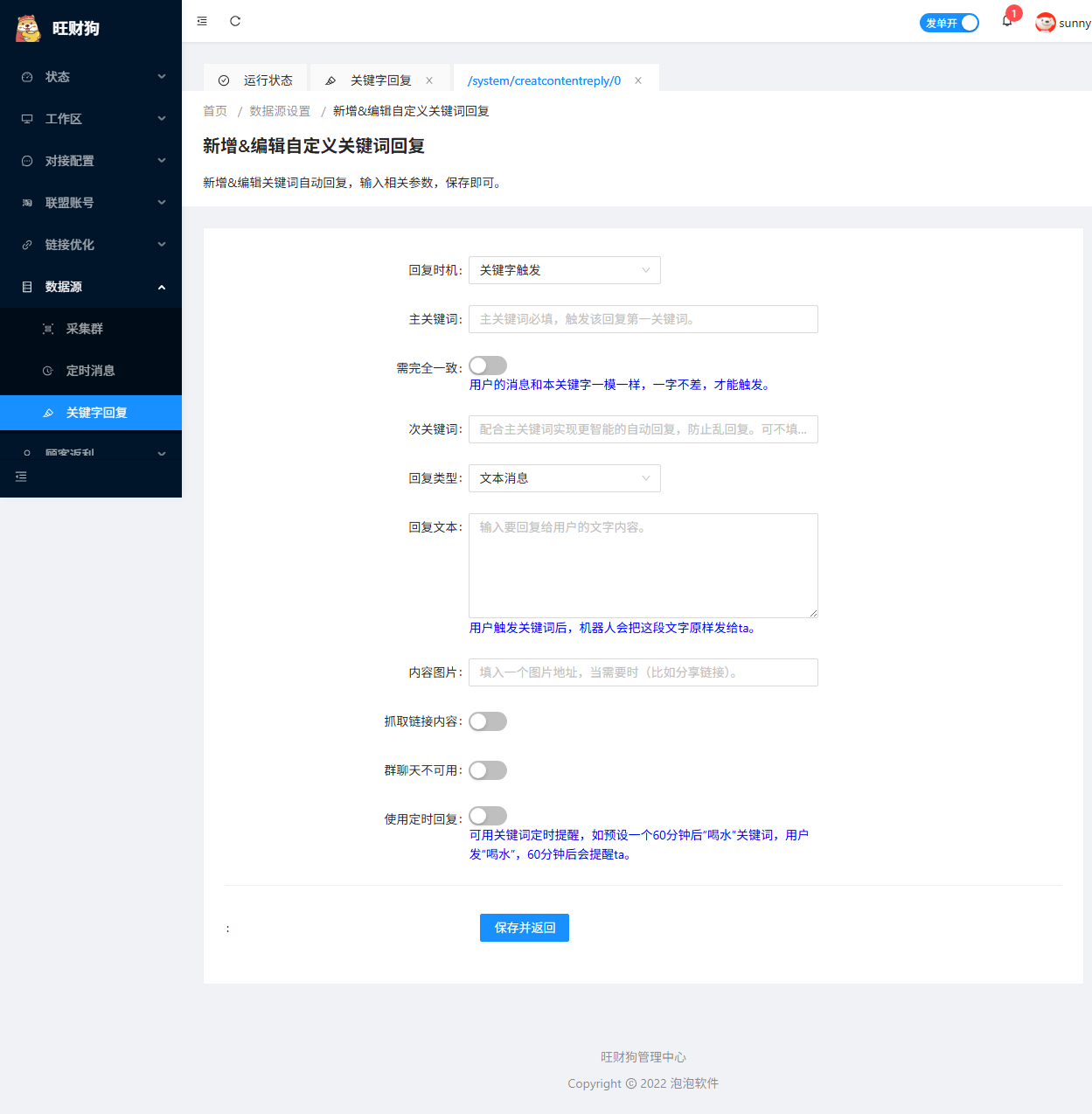Click into the 回复文本 textarea
Viewport: 1092px width, 1114px height.
643,566
